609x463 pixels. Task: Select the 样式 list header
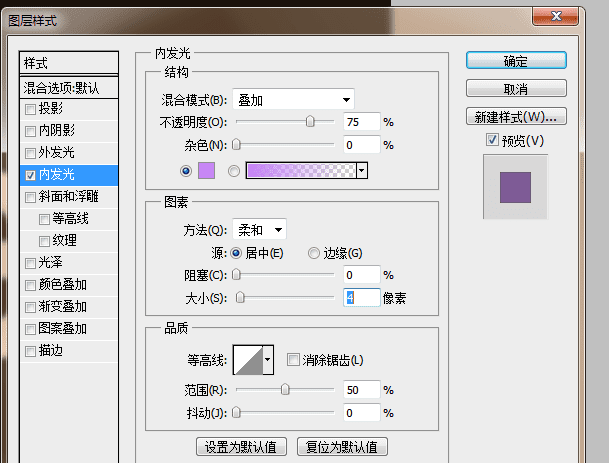[x=69, y=63]
